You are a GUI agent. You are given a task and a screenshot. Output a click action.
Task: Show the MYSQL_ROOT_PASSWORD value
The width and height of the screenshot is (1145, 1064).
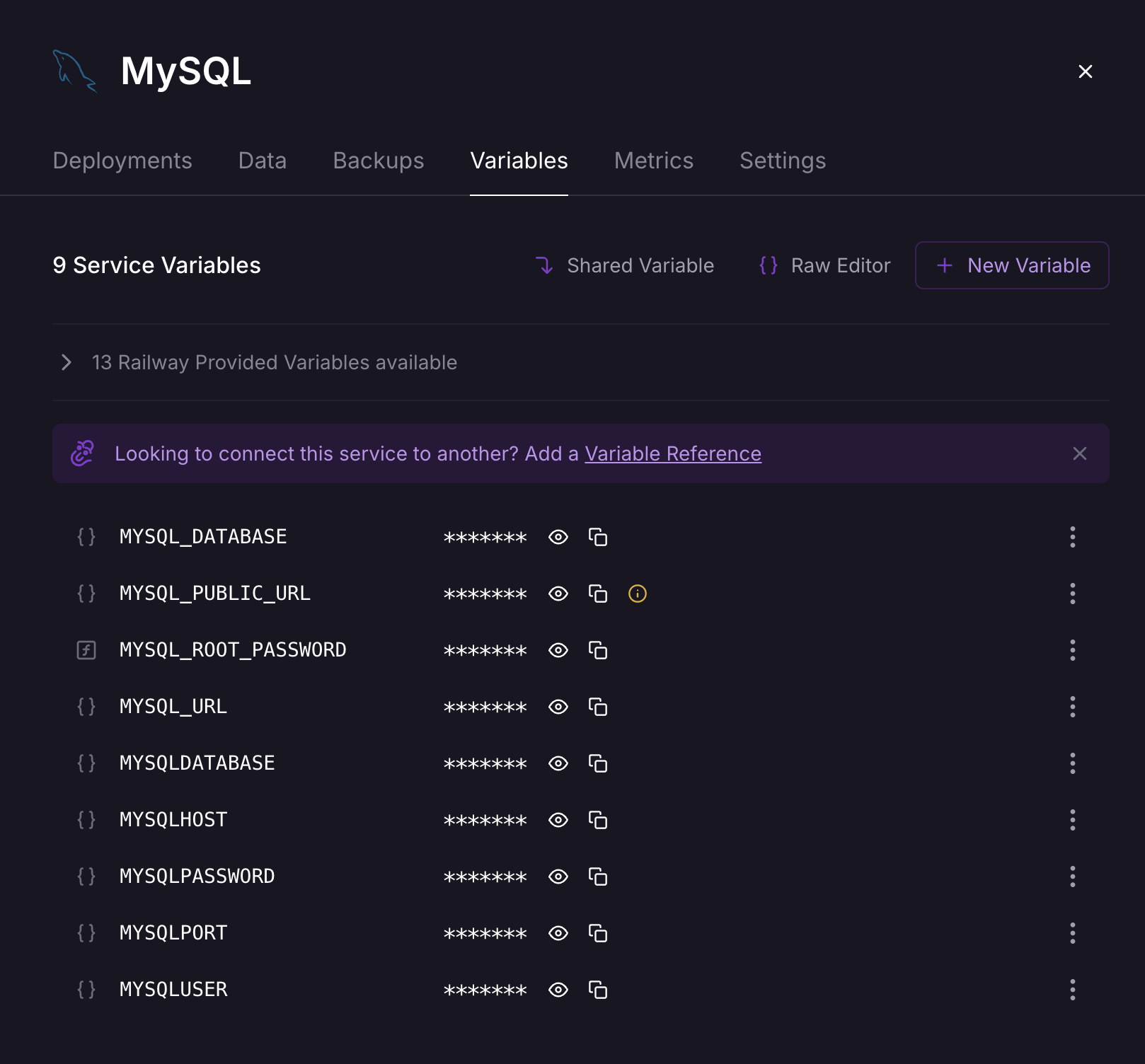[558, 650]
